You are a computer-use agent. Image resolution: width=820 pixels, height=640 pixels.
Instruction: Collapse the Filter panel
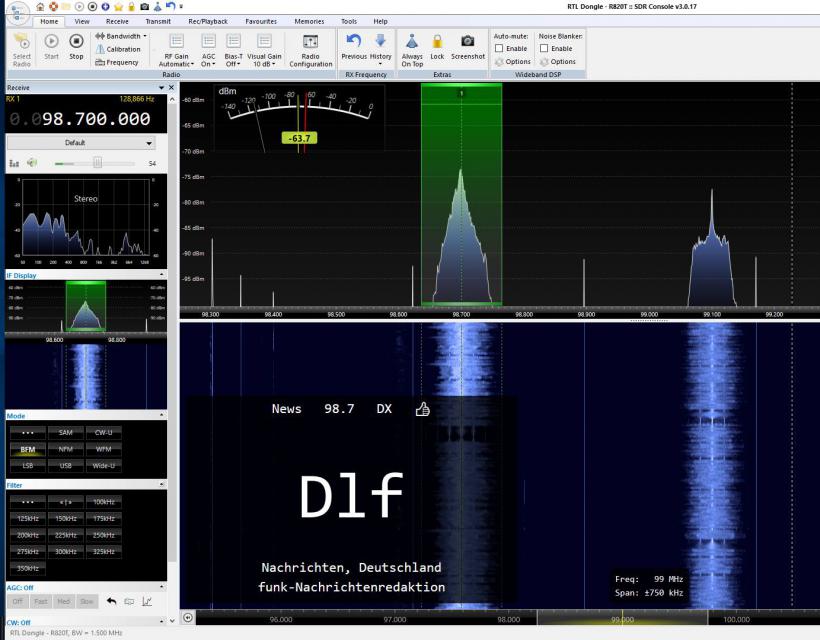161,485
